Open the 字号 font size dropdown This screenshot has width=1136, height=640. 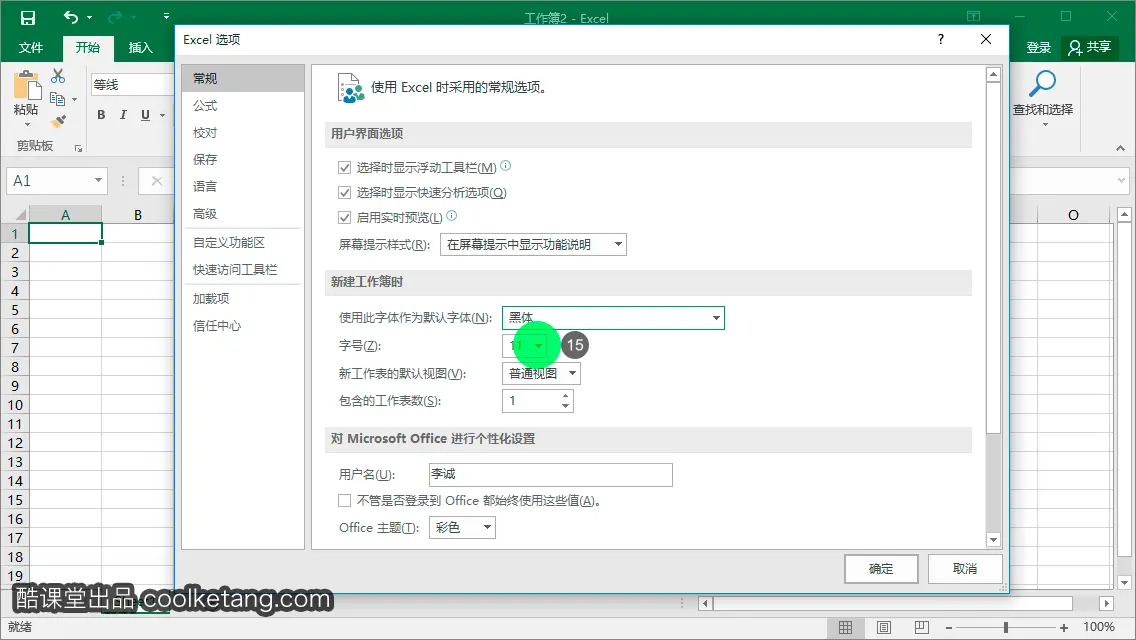[527, 346]
